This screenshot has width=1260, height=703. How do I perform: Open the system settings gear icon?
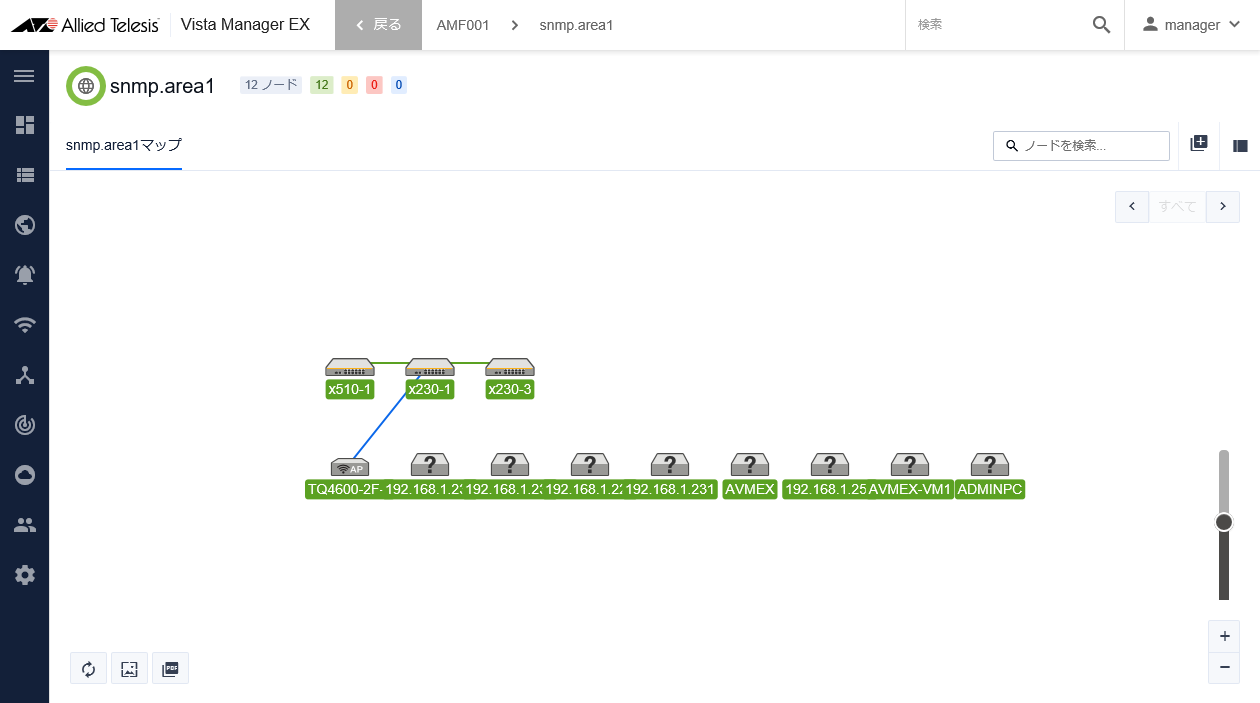25,575
